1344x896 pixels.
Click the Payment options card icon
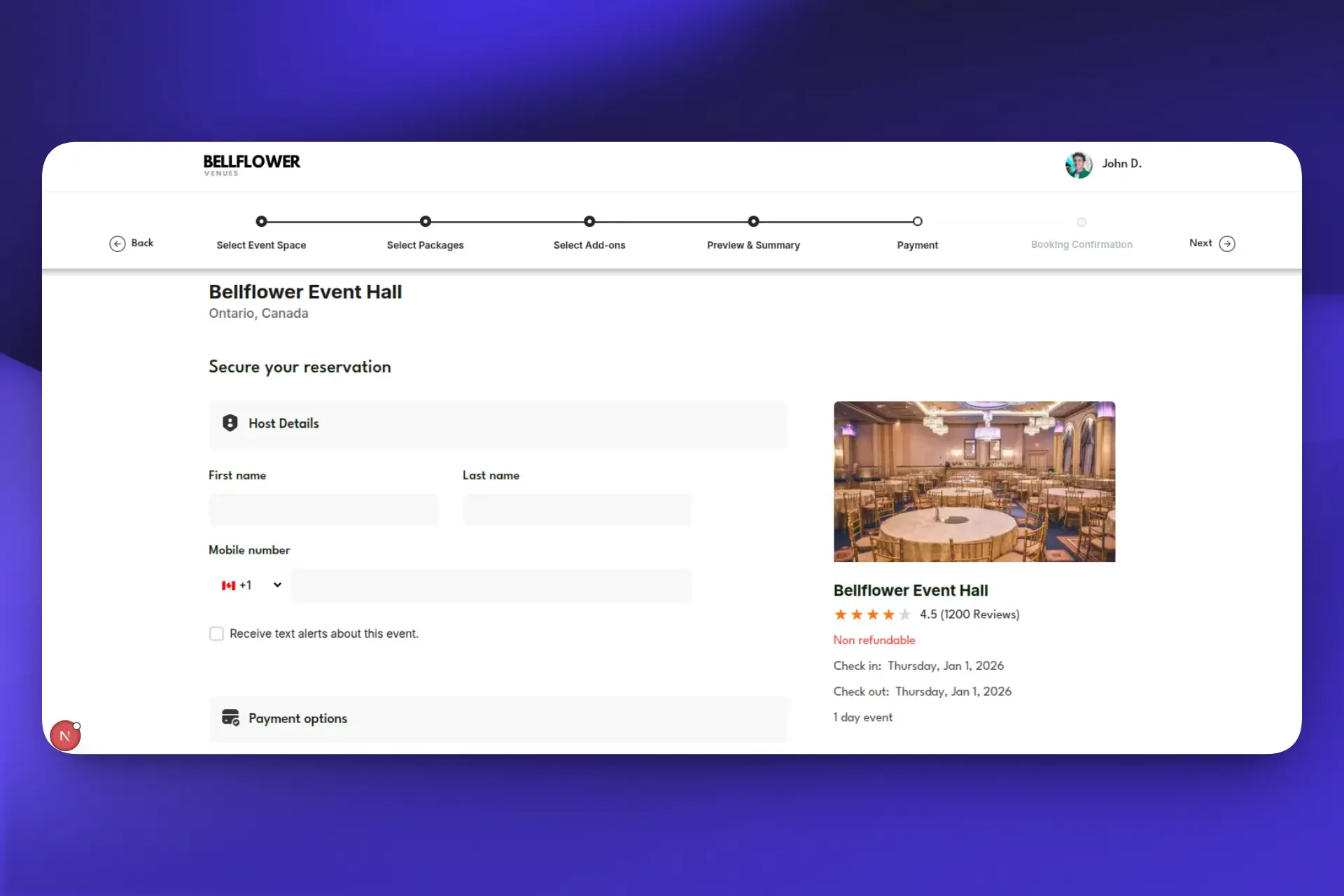[x=230, y=717]
